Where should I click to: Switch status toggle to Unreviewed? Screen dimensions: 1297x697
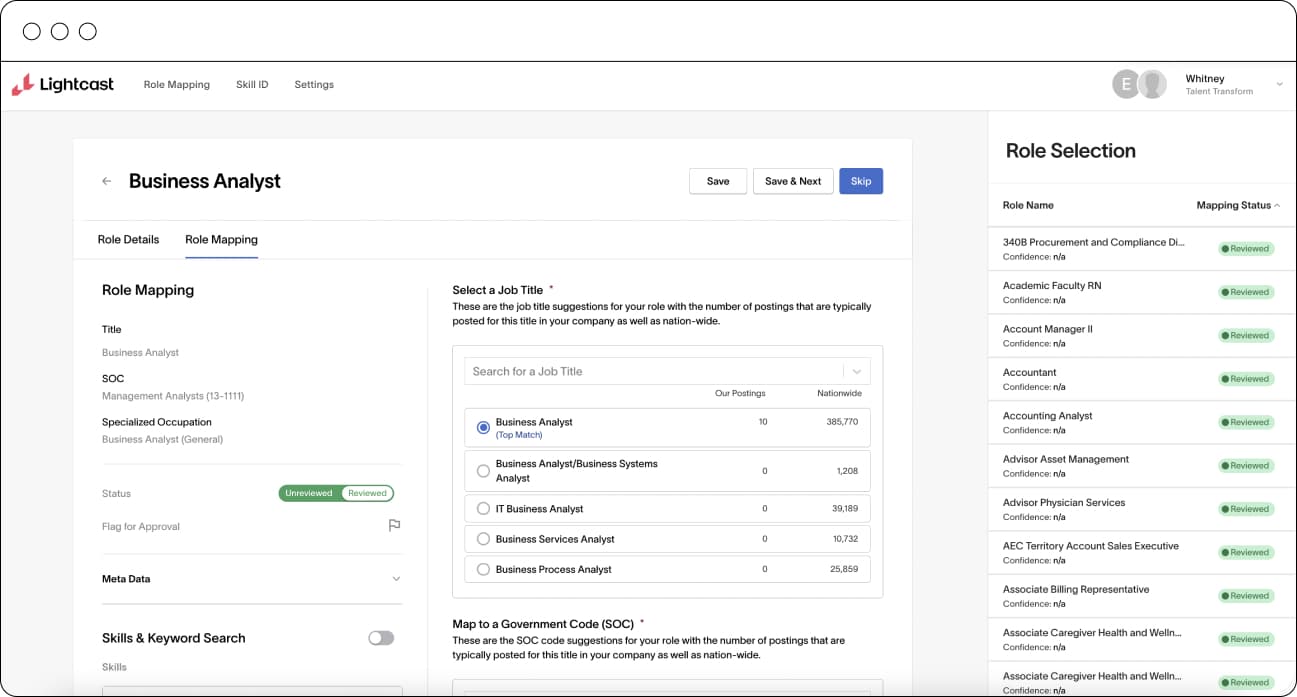(308, 493)
